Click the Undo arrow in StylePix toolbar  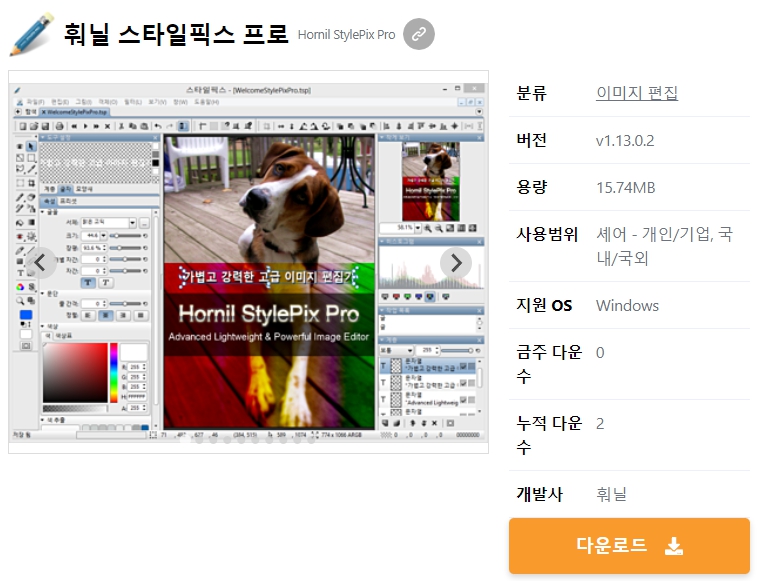point(158,126)
